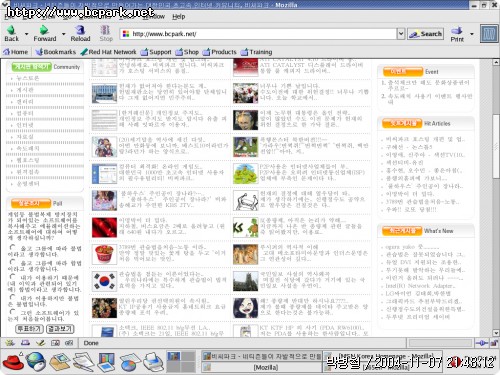The image size is (500, 375).
Task: Open the printer manager panel icon
Action: pyautogui.click(x=153, y=362)
